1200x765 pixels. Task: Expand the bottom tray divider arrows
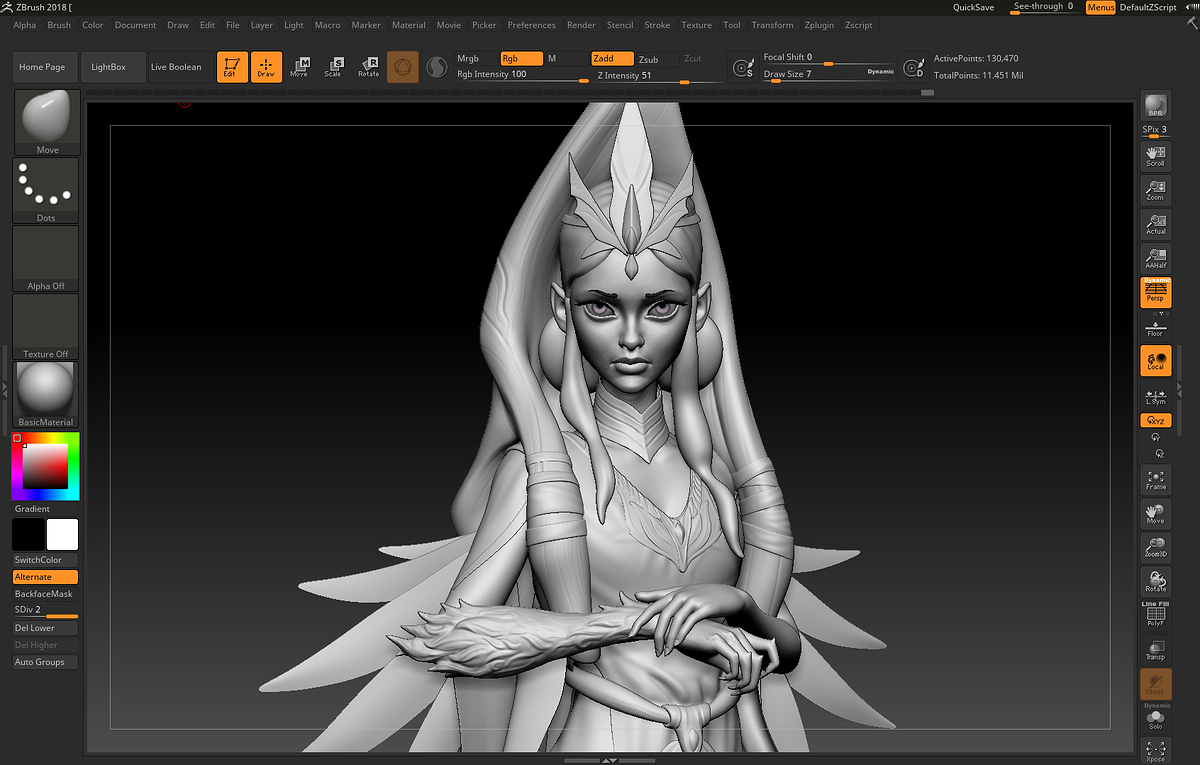pyautogui.click(x=609, y=761)
